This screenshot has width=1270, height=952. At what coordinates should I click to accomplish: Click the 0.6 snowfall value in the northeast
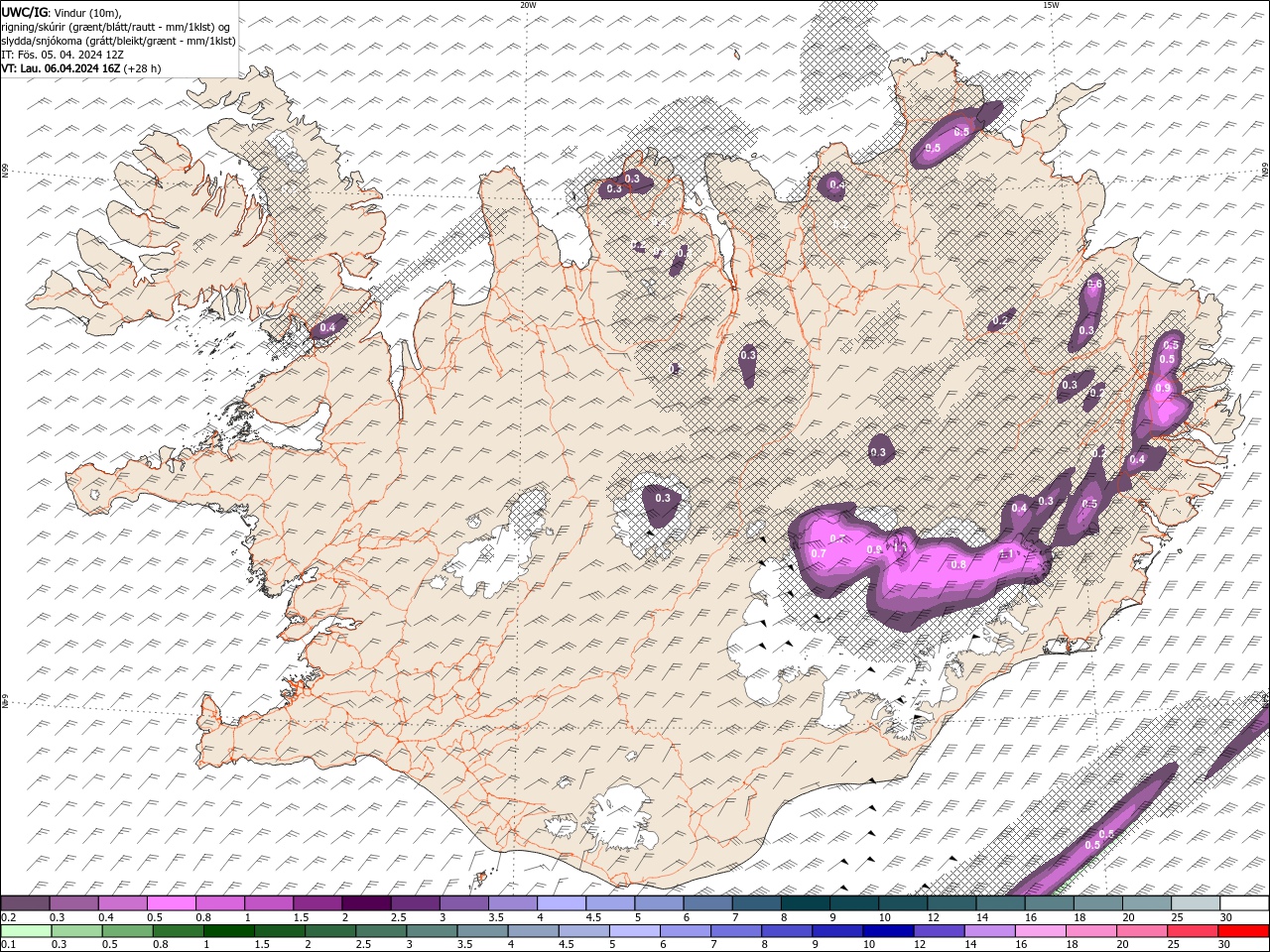point(1095,284)
